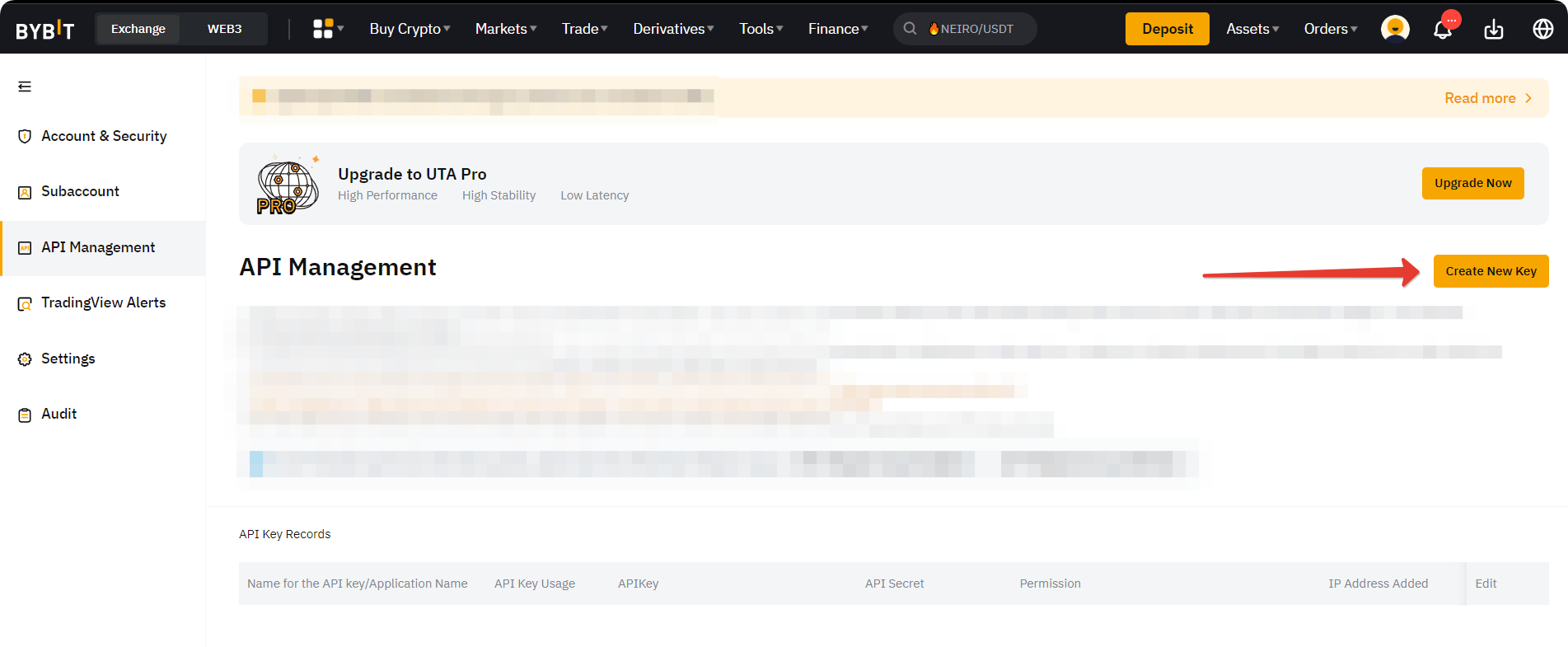Switch to the WEB3 tab
This screenshot has width=1568, height=647.
[224, 29]
